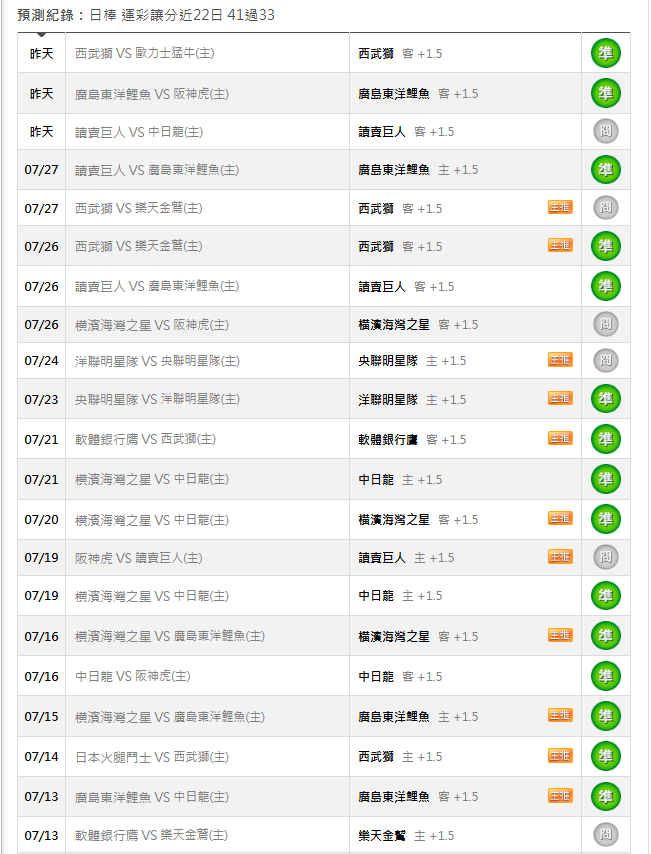Click 主推 badge in 07/20 橫濱海灣之星 row
651x854 pixels.
tap(560, 518)
